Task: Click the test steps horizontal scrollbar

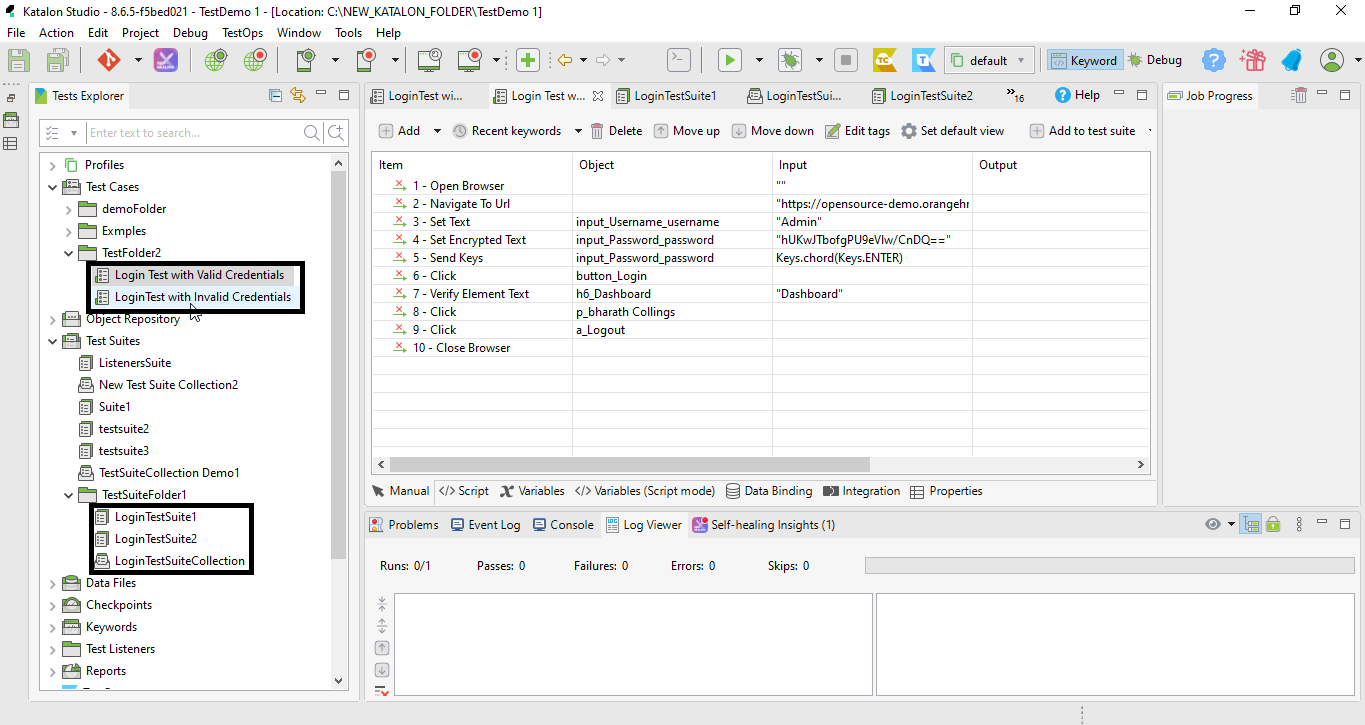Action: click(x=630, y=465)
